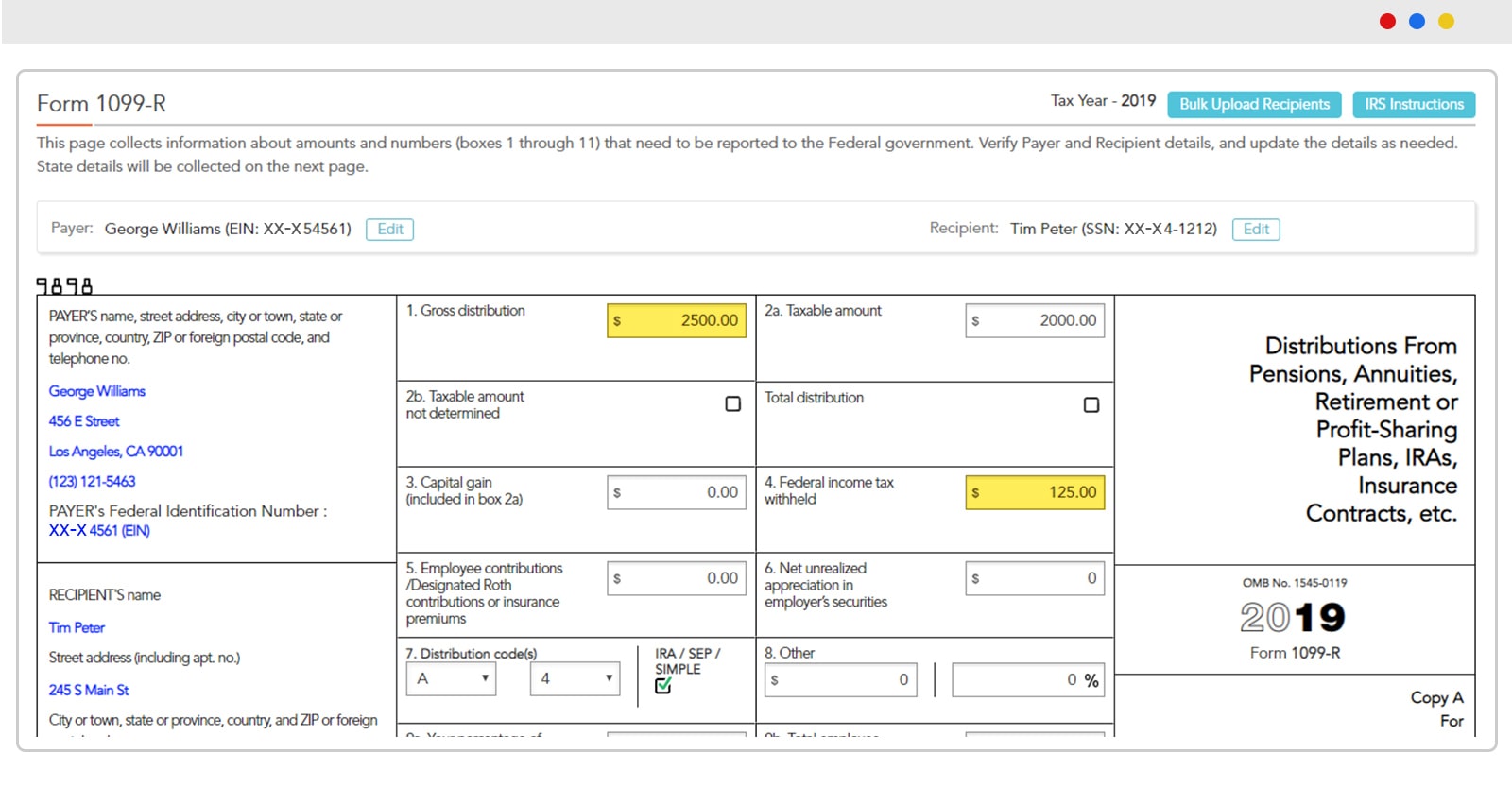Open IRS Instructions
The height and width of the screenshot is (787, 1512).
point(1413,105)
